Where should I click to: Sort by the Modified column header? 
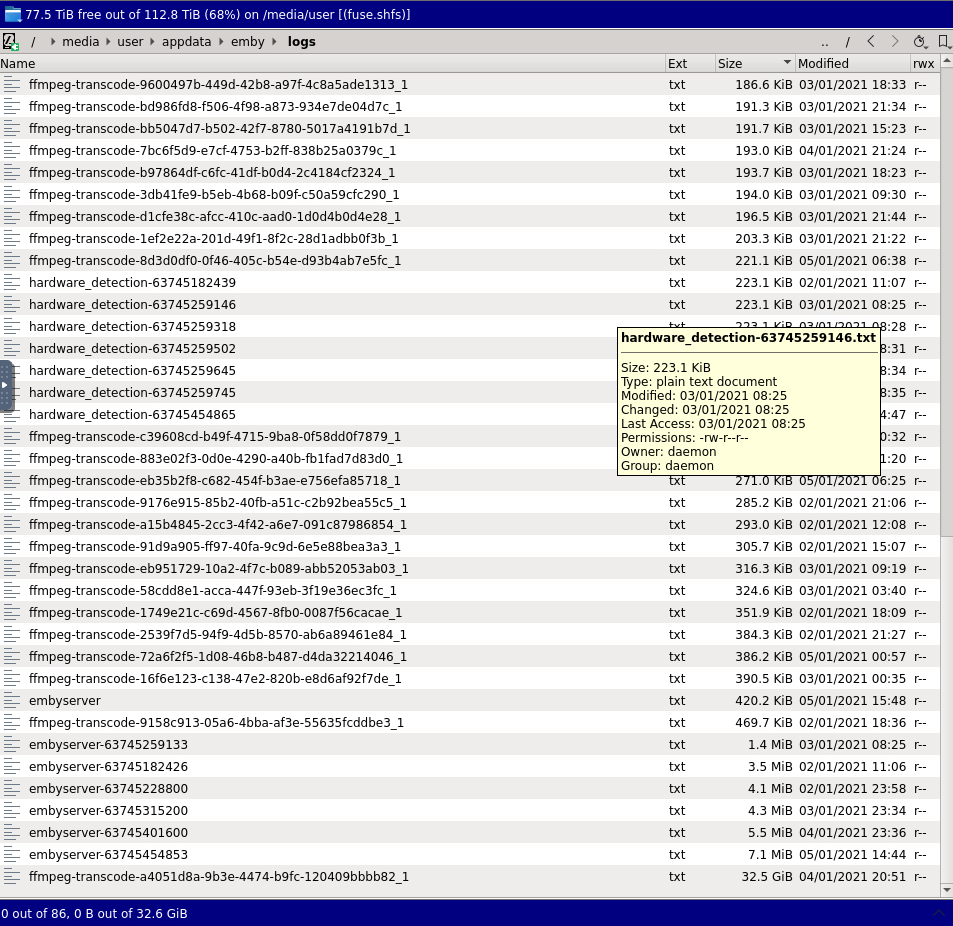(x=852, y=63)
